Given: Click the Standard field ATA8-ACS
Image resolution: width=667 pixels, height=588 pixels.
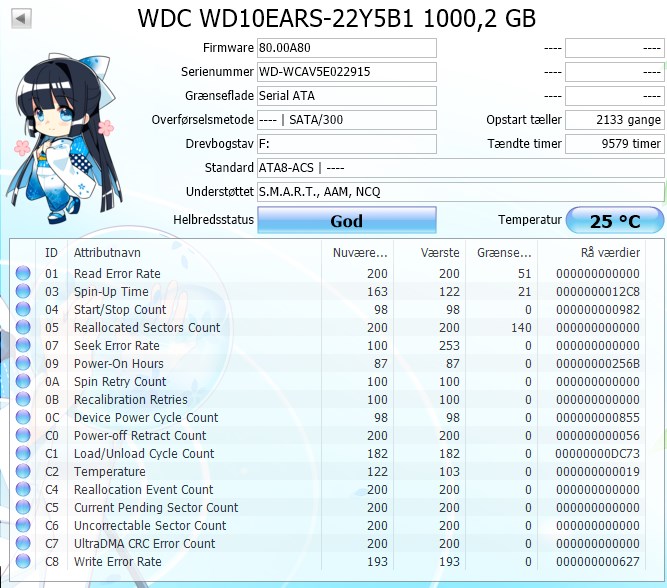Looking at the screenshot, I should coord(461,168).
